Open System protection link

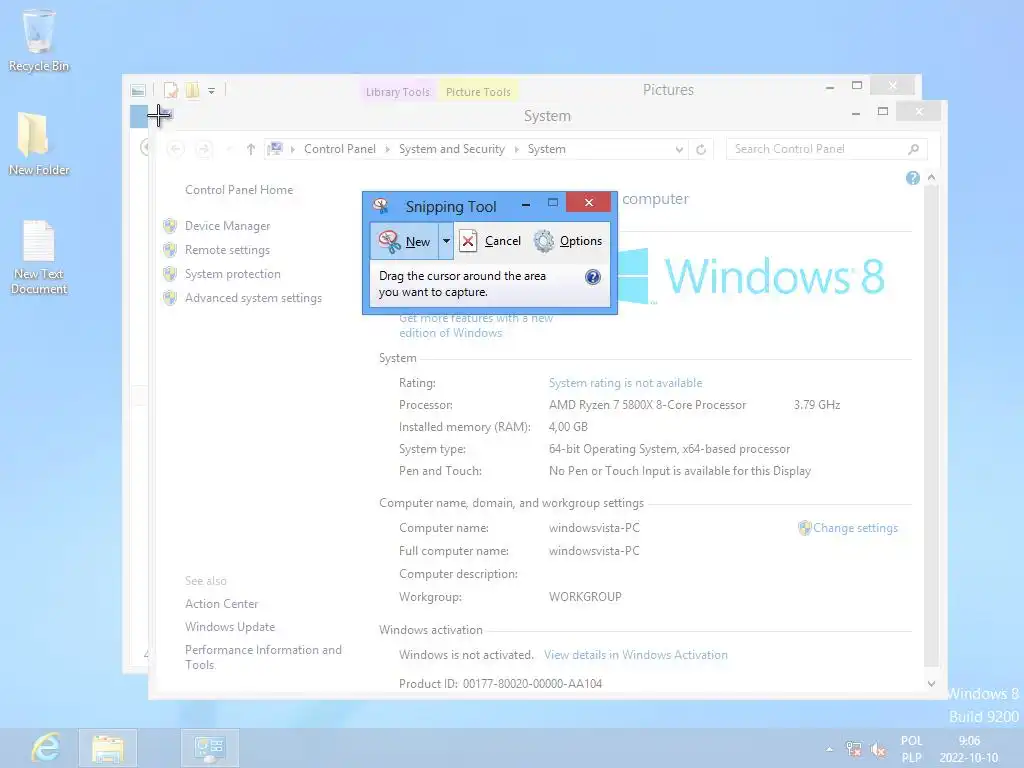click(232, 274)
